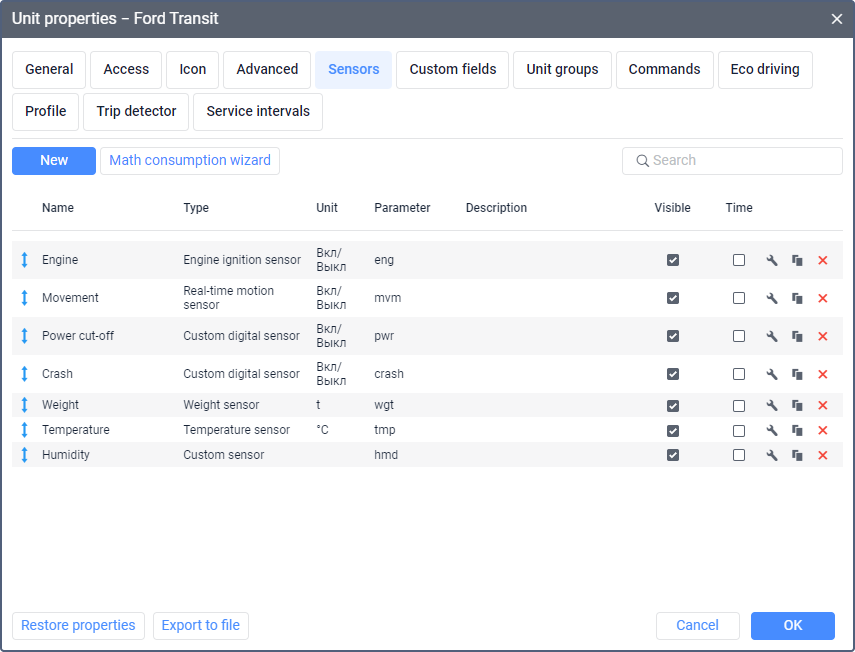The image size is (855, 652).
Task: Open properties wrench for Crash sensor
Action: (x=772, y=374)
